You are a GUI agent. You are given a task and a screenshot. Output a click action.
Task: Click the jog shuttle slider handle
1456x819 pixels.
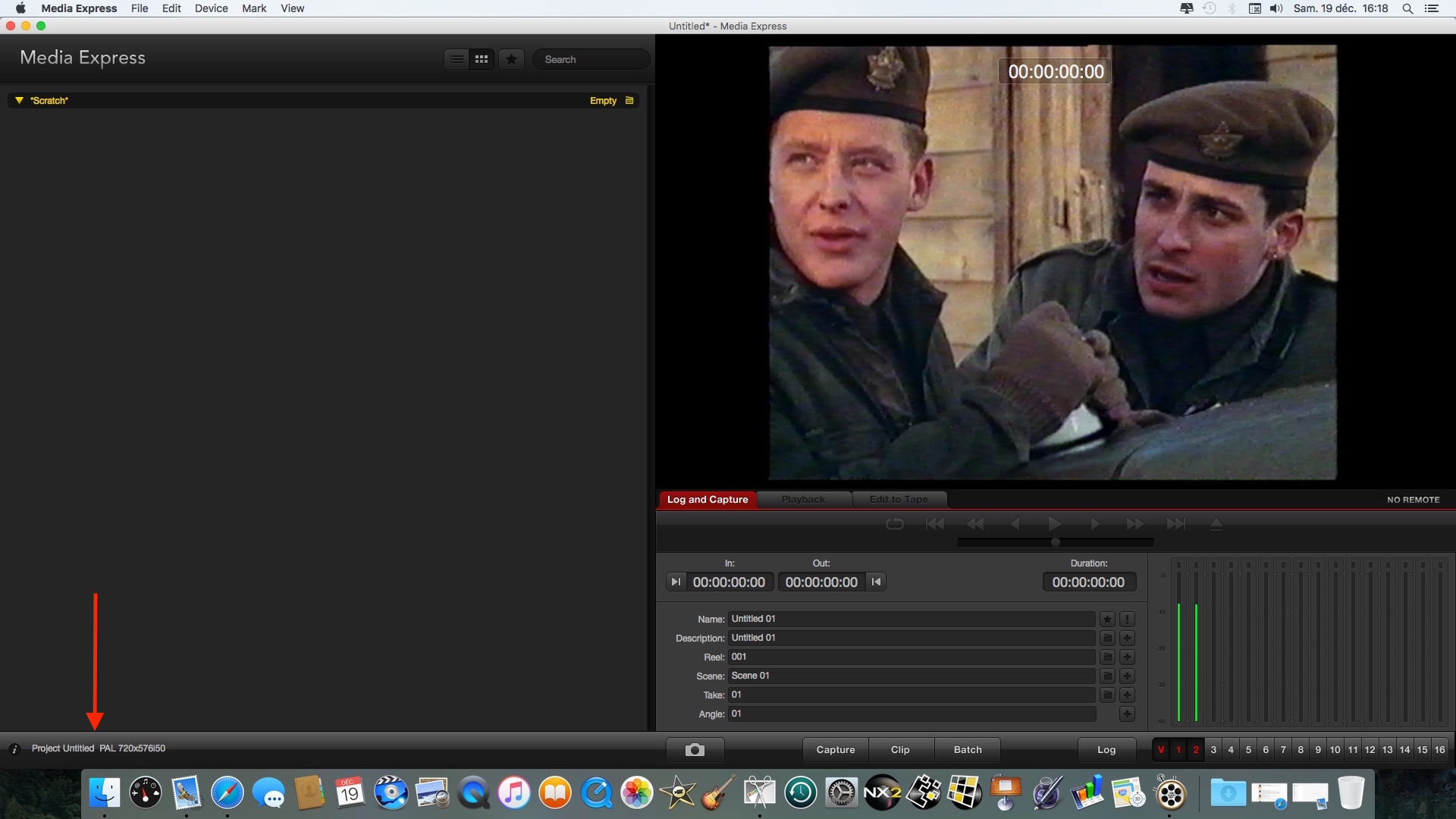1055,542
